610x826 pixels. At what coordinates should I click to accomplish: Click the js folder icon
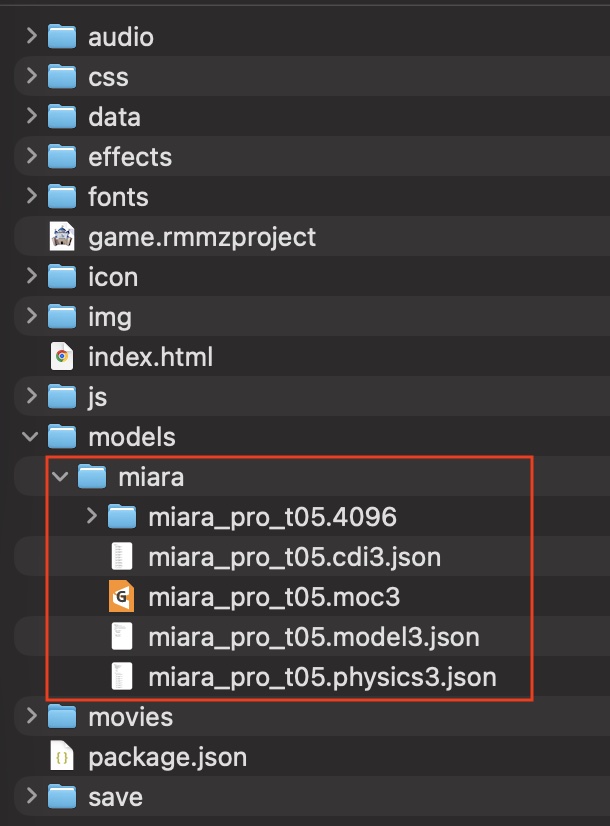tap(62, 397)
